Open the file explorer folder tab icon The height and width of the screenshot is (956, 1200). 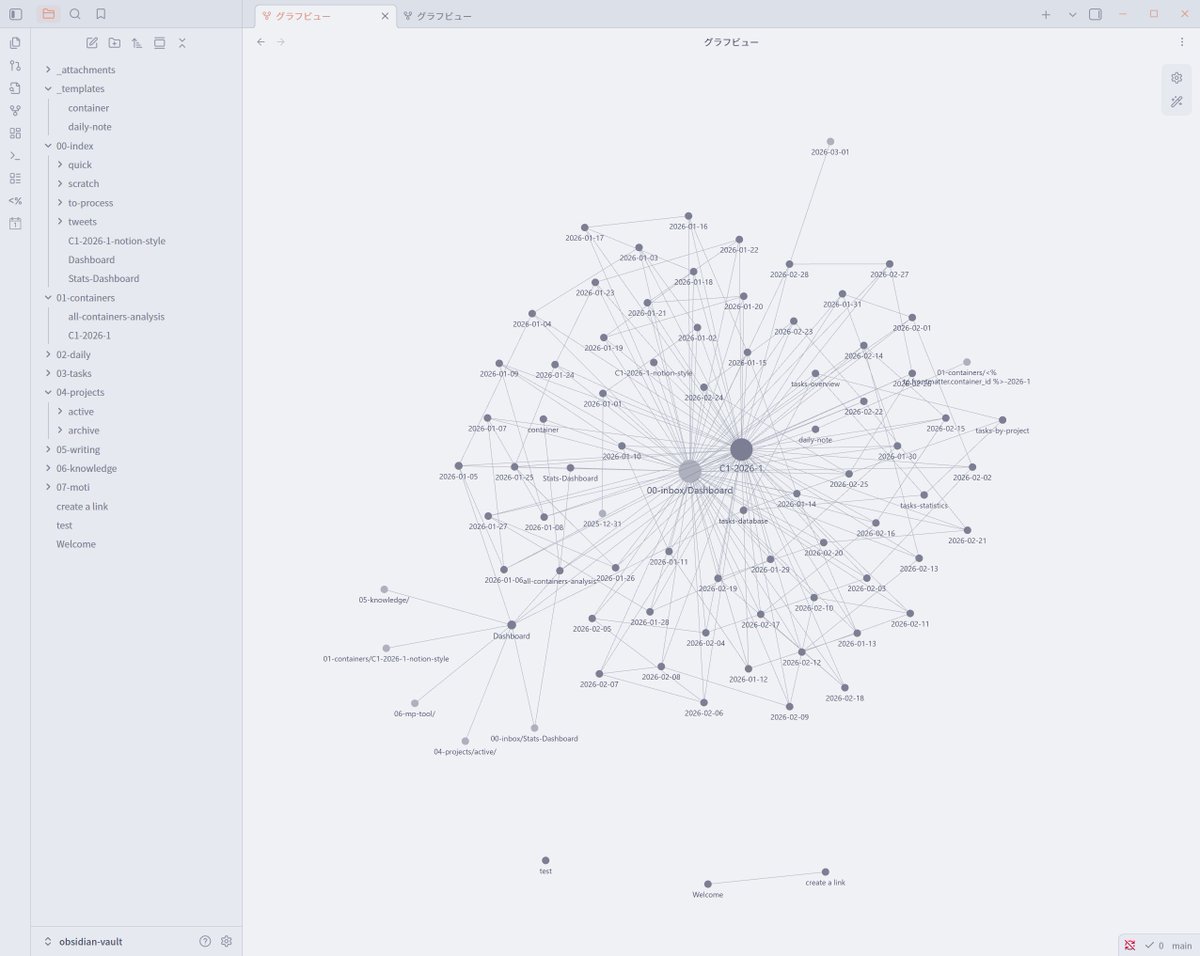(x=48, y=14)
